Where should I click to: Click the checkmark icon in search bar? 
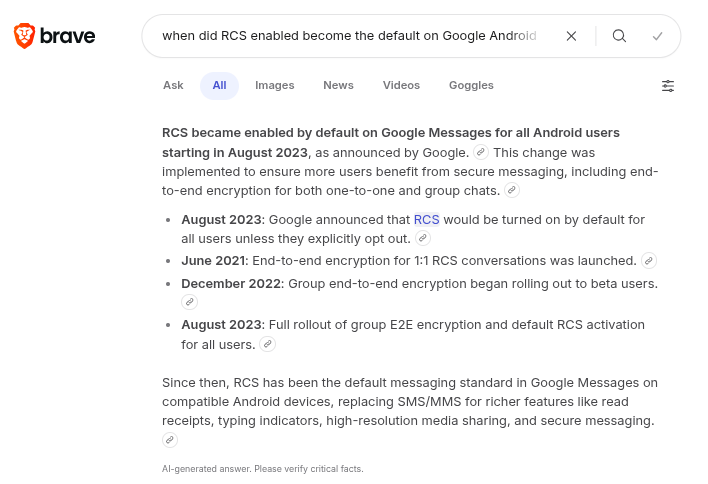(x=657, y=36)
